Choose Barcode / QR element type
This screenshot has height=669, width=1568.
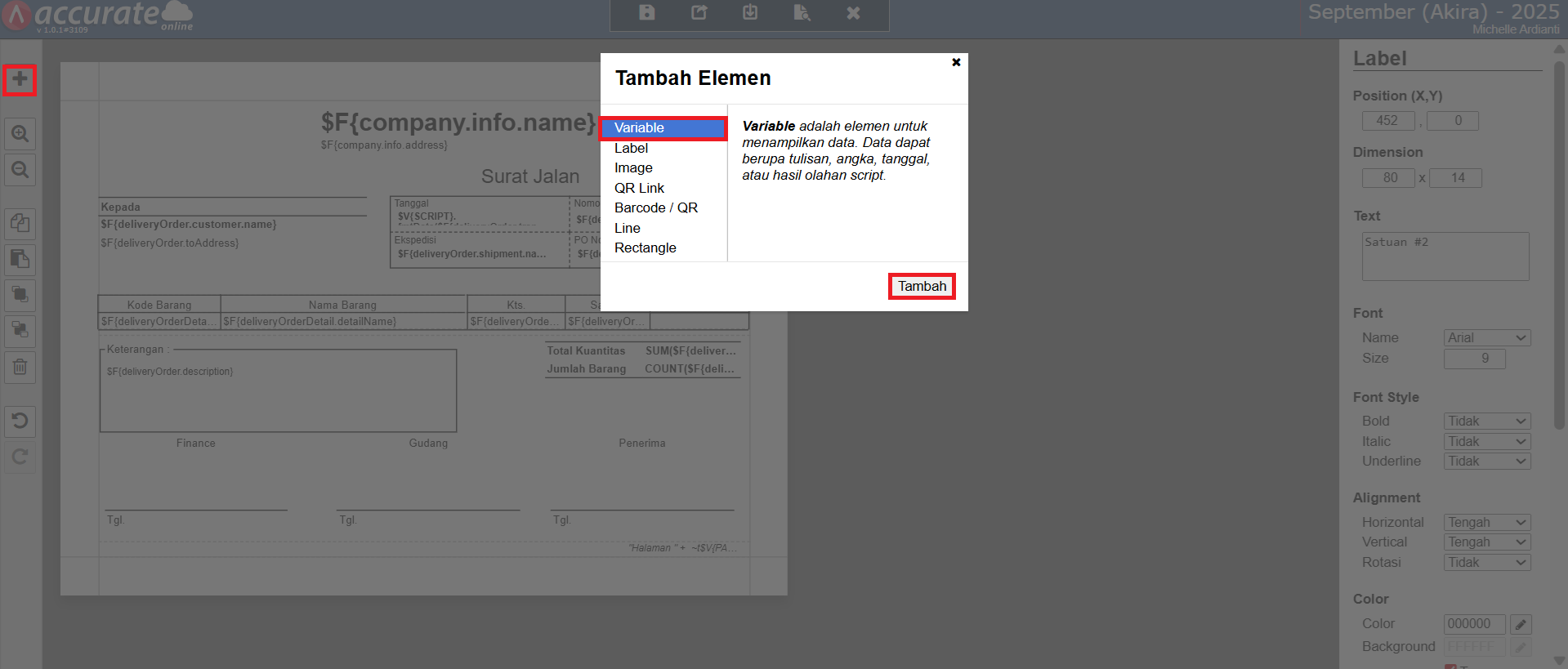point(655,208)
